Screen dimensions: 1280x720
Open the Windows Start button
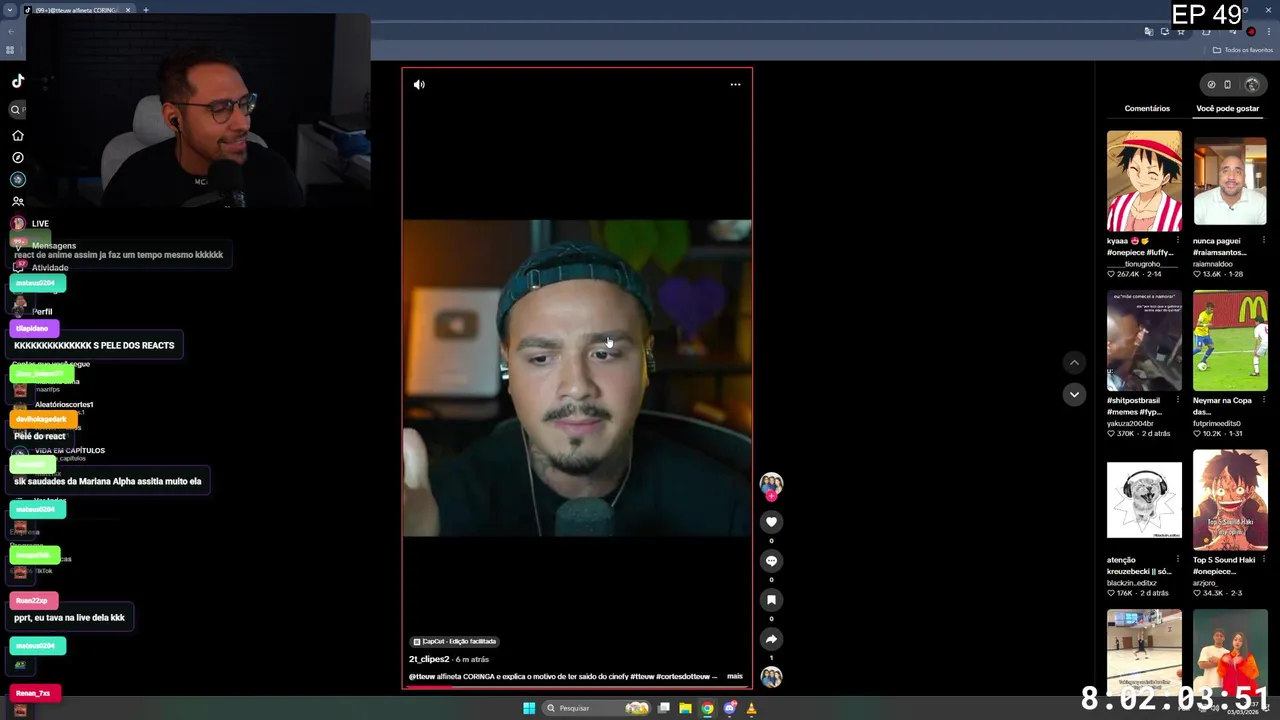click(x=529, y=708)
